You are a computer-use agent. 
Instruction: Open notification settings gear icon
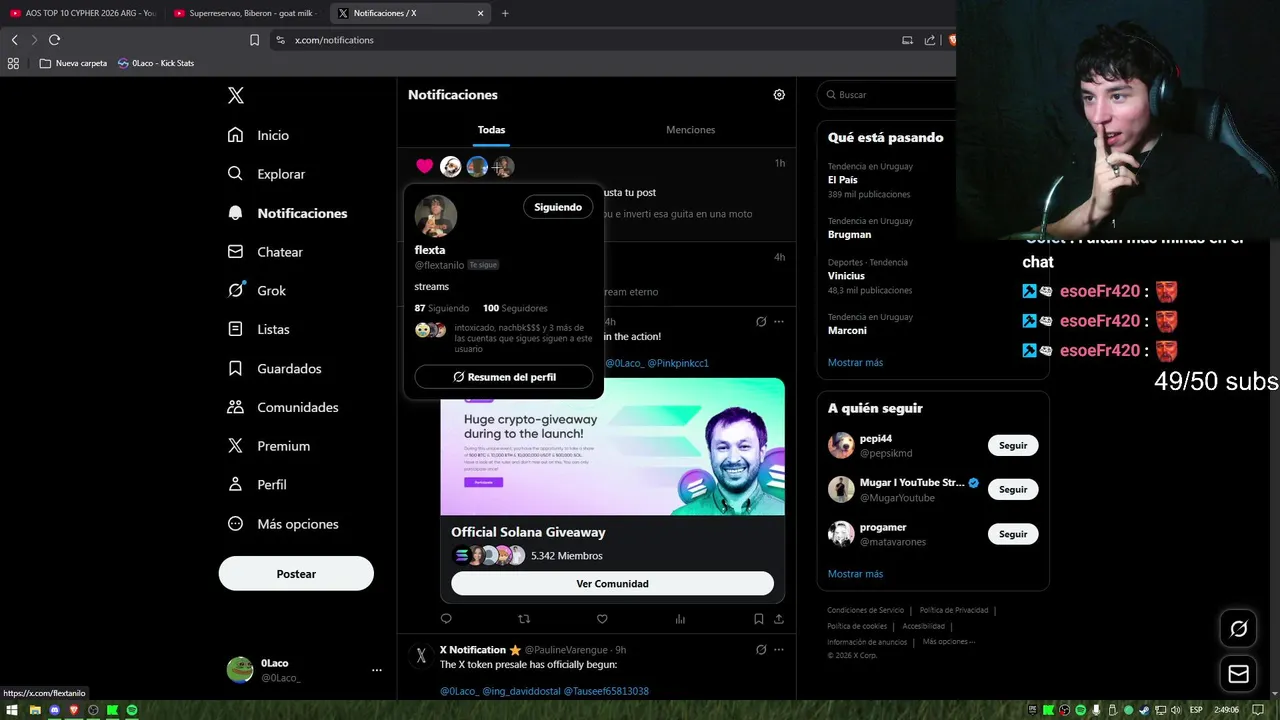(779, 95)
